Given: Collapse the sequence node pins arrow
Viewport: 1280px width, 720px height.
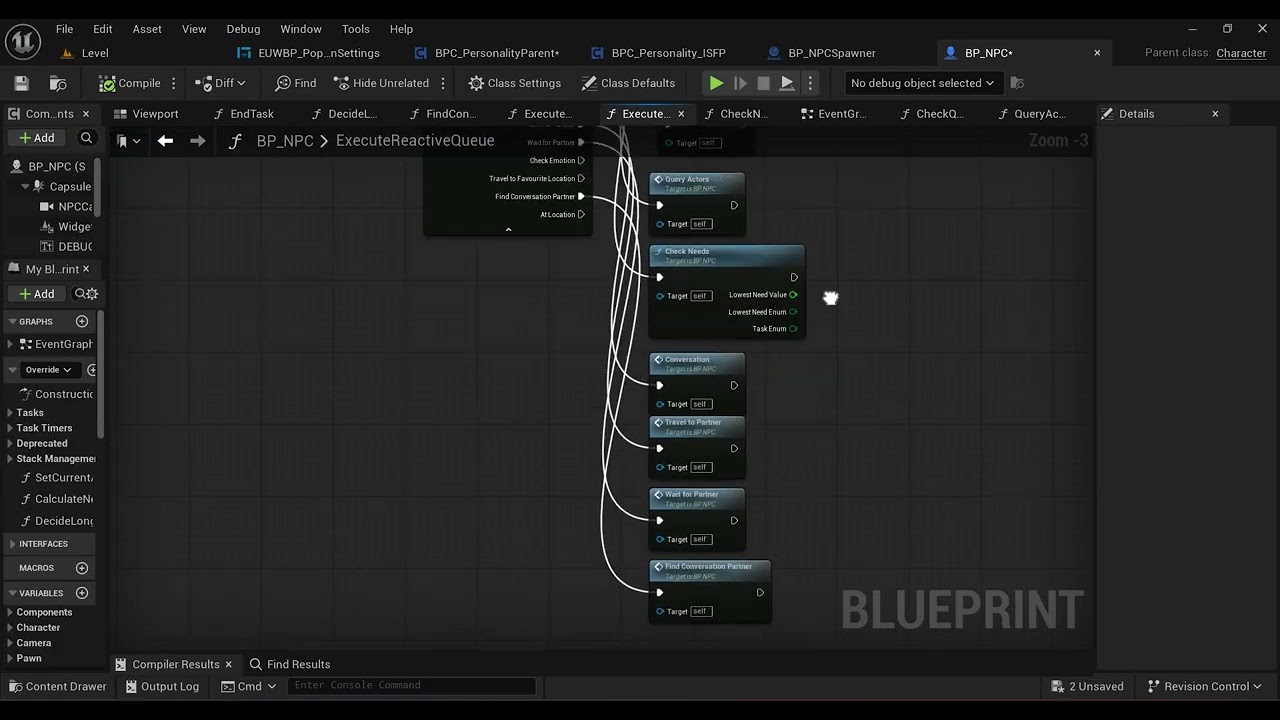Looking at the screenshot, I should coord(508,230).
